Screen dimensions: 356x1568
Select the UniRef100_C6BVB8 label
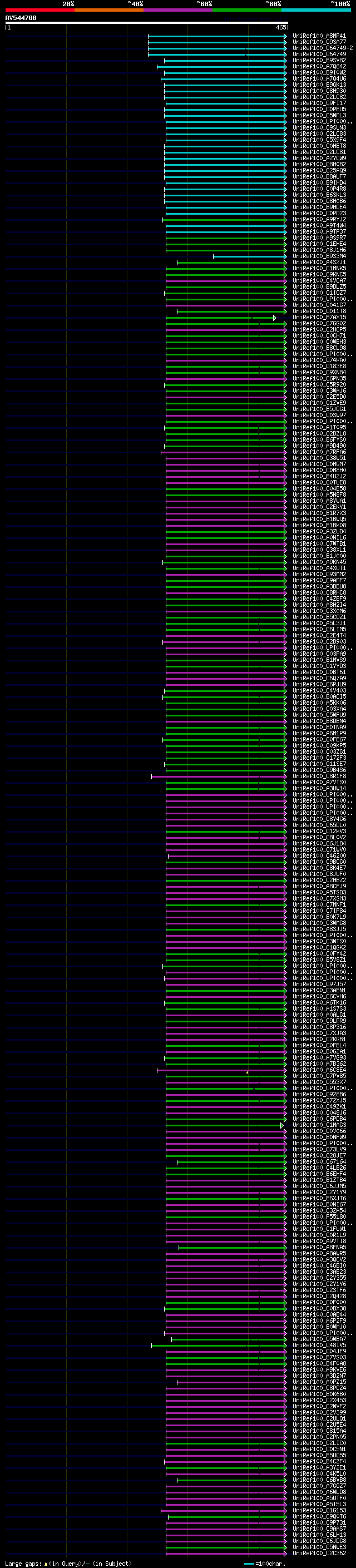[319, 1480]
